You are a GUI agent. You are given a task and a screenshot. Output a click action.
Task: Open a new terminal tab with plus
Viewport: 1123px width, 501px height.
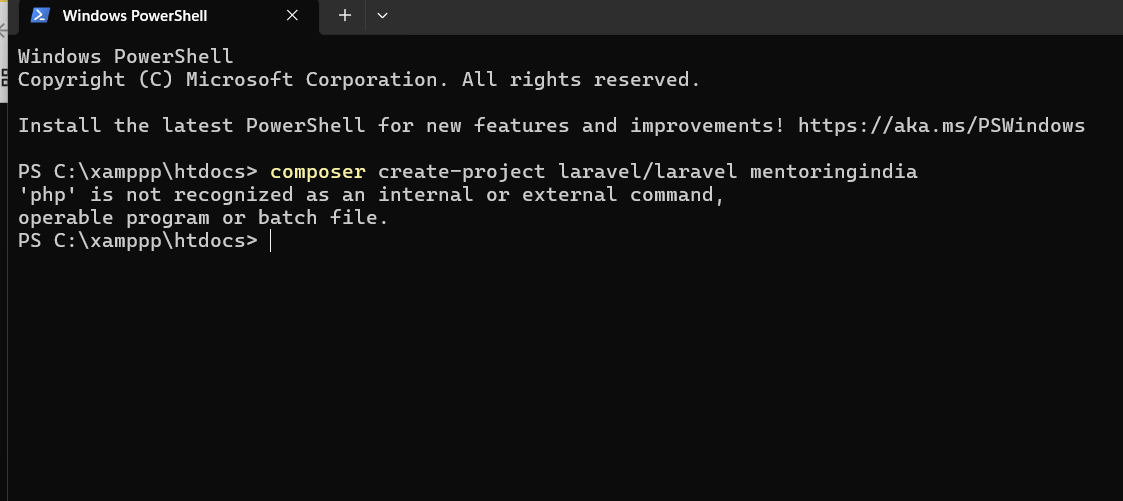[x=345, y=15]
